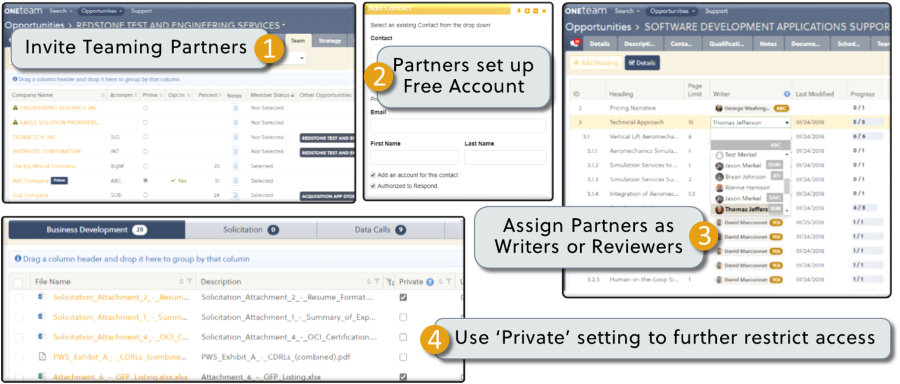Uncheck Private for Solicitation_Attachment_2 file

tap(403, 297)
